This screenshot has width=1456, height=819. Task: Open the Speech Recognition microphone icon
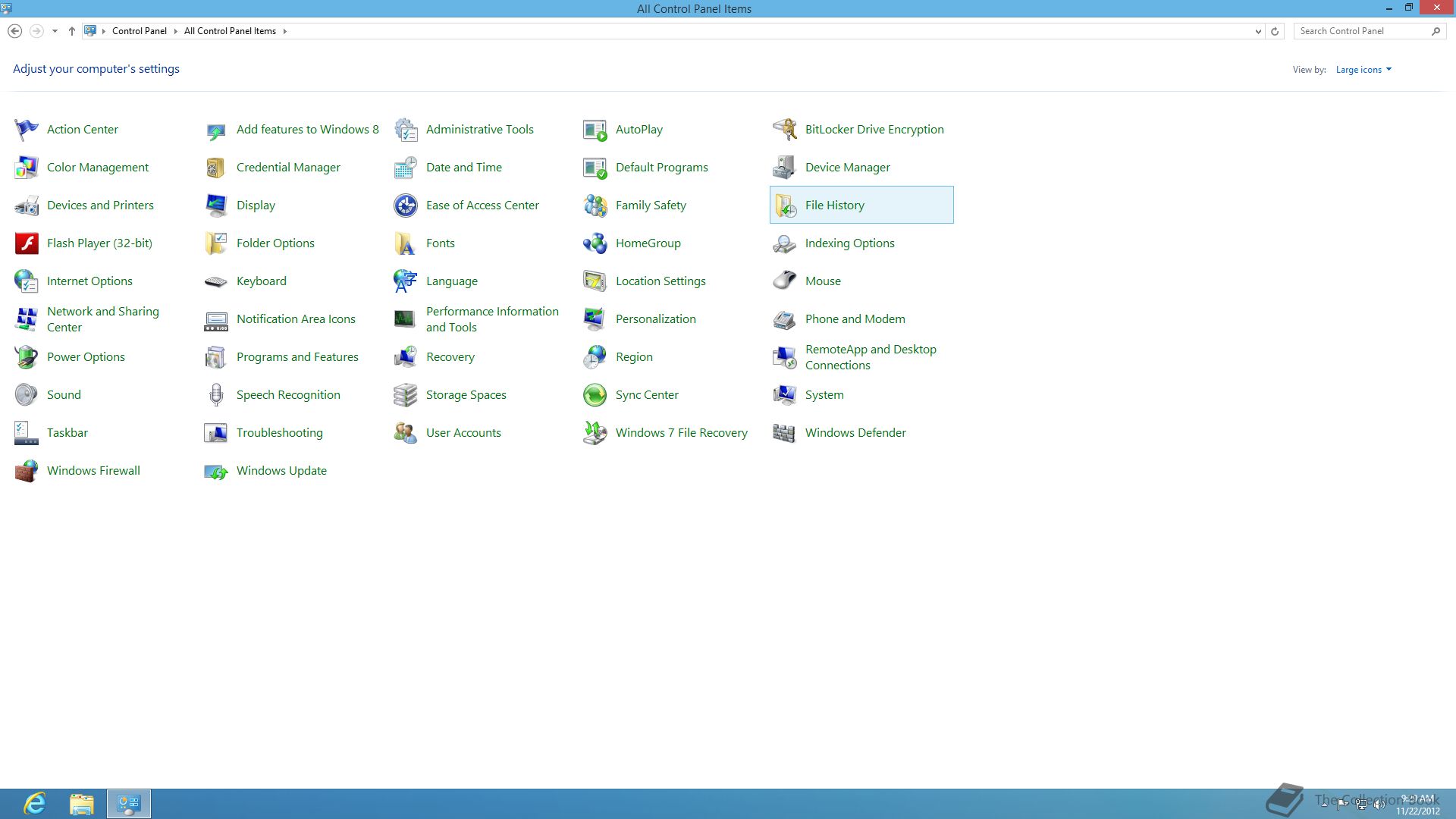pyautogui.click(x=216, y=395)
